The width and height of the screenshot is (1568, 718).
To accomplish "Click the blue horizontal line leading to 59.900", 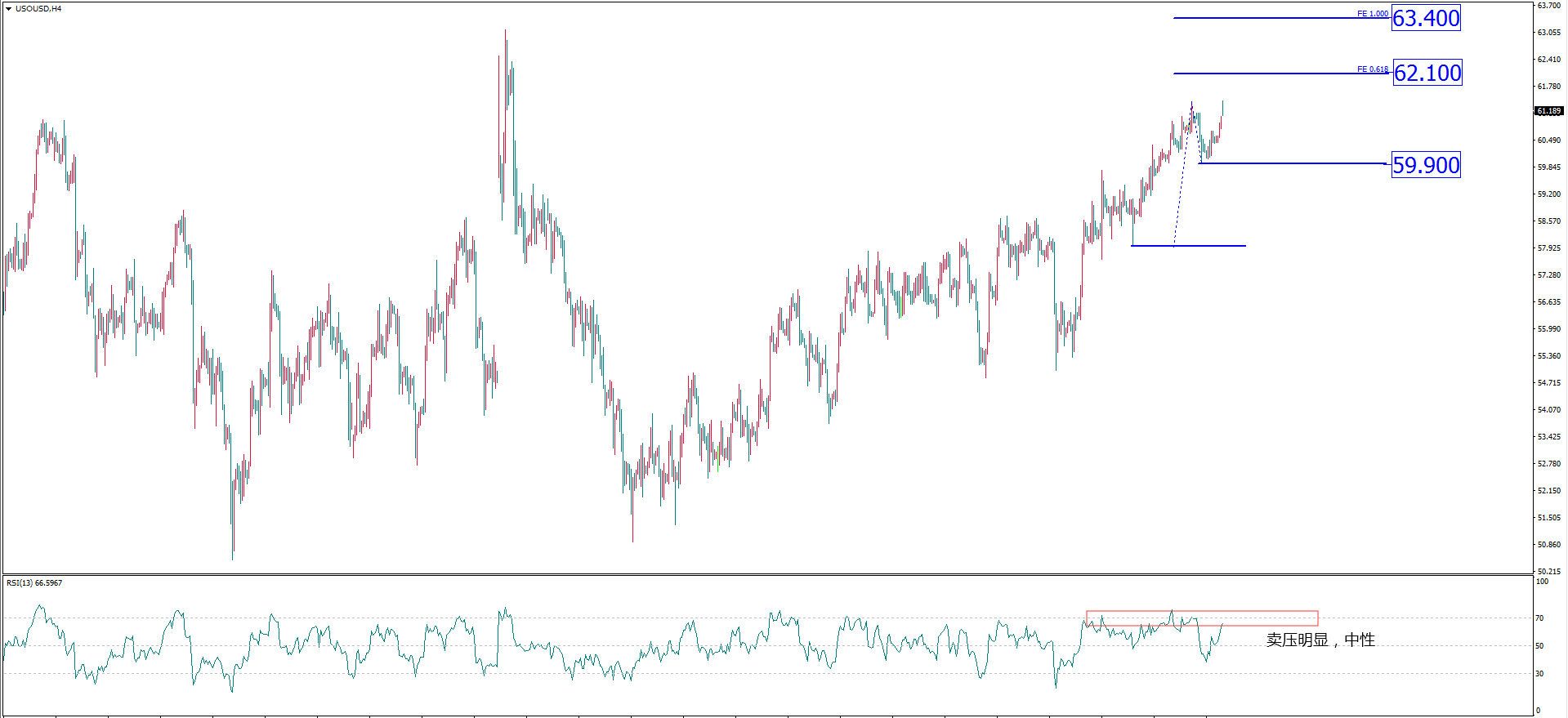I will click(1294, 163).
